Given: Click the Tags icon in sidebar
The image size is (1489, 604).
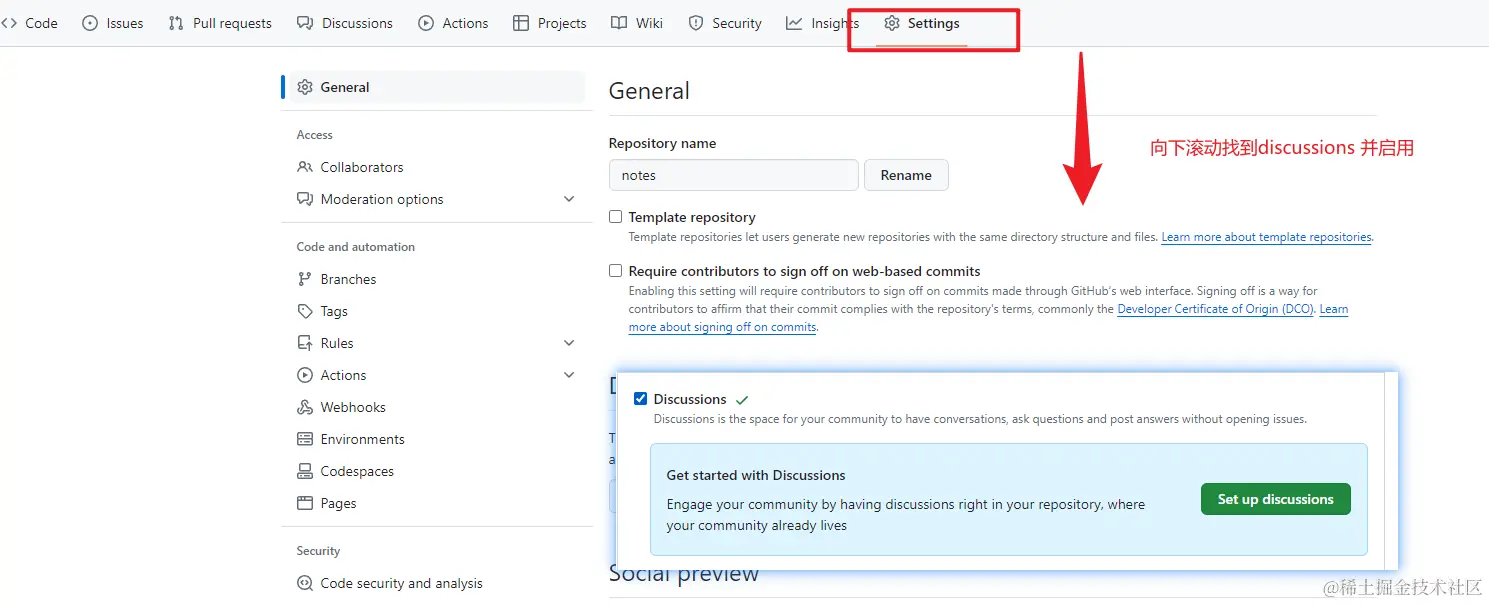Looking at the screenshot, I should [305, 311].
